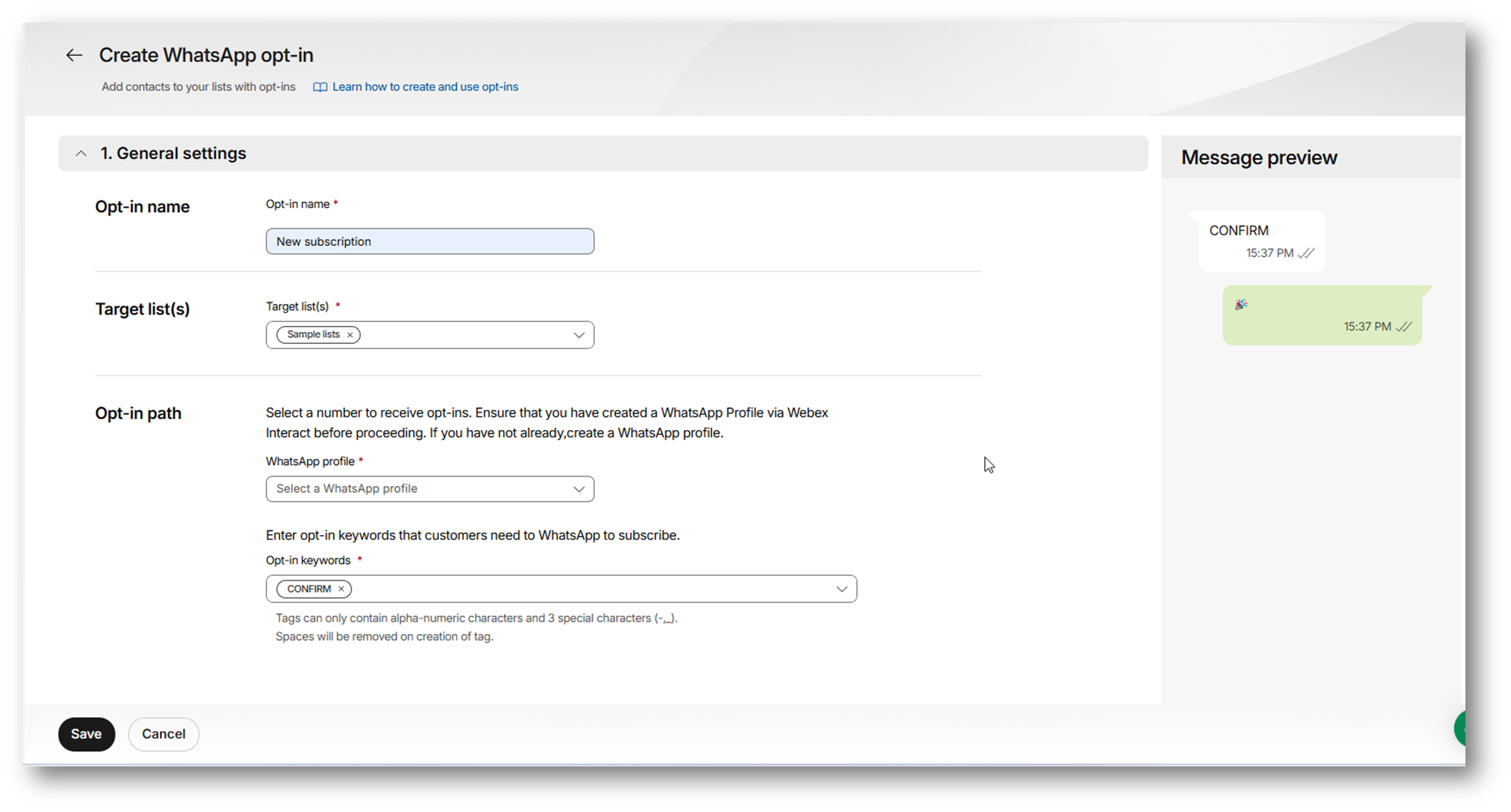Click the Cancel button
The image size is (1511, 812).
click(x=163, y=734)
